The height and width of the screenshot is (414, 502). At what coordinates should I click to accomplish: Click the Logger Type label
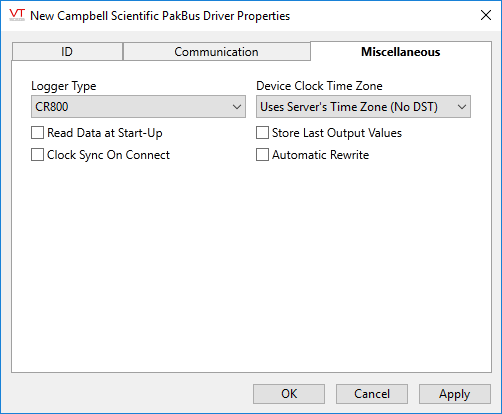64,86
